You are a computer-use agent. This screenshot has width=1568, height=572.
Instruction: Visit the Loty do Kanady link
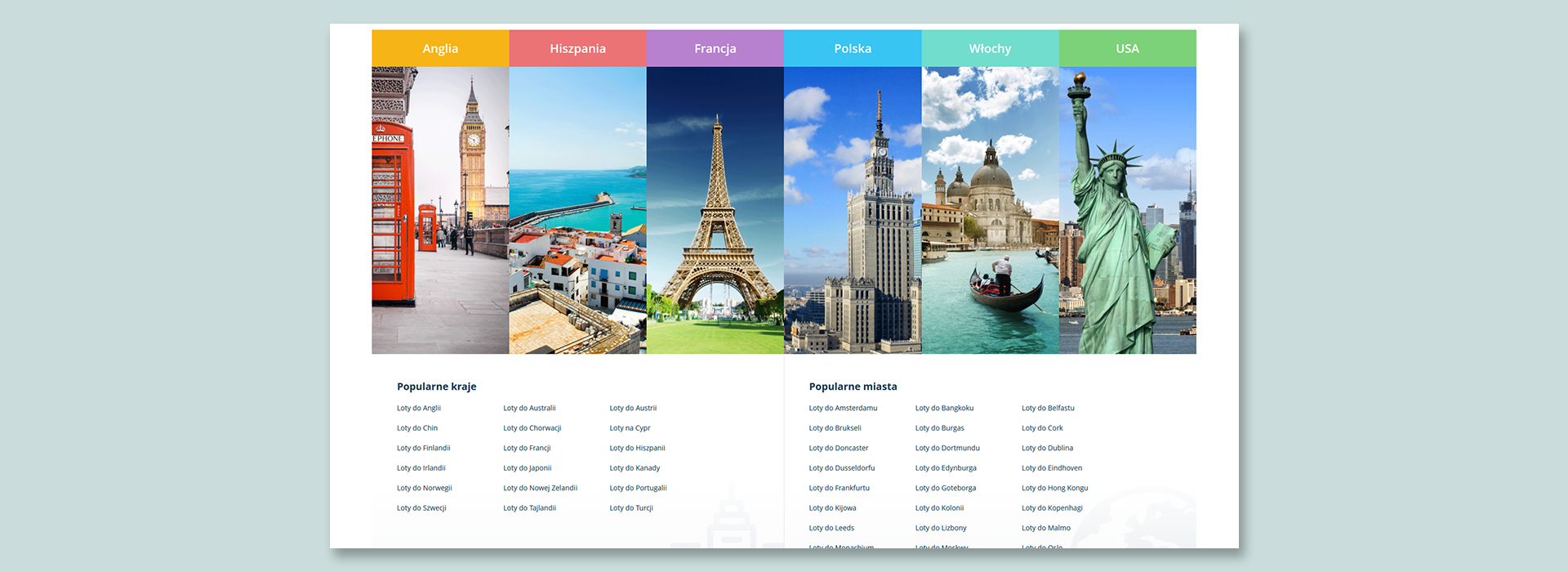tap(635, 468)
